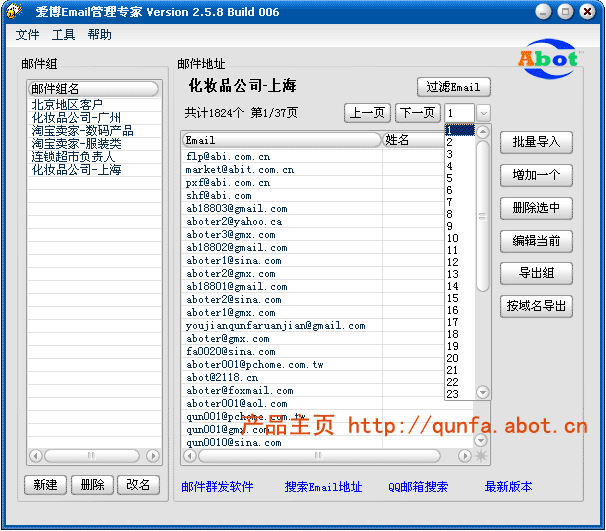The image size is (606, 531).
Task: Select group 淘宝卖家-服装类
Action: coord(94,144)
